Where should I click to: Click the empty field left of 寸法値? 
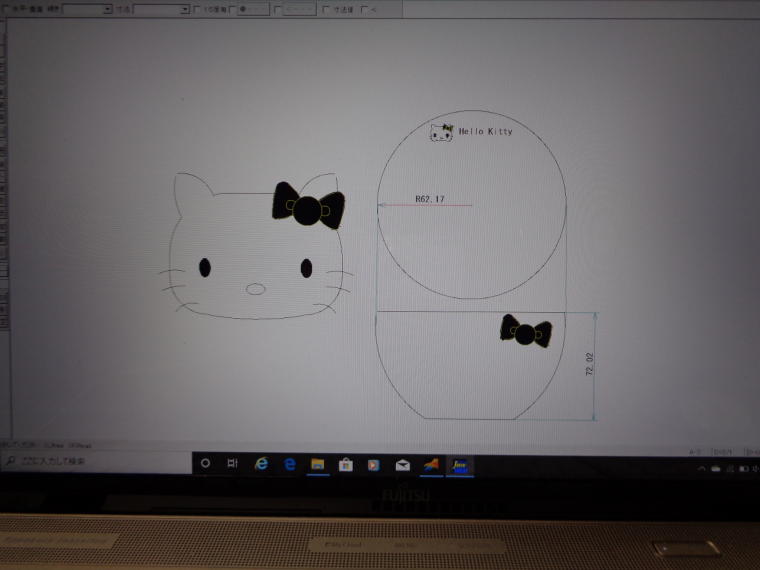tap(299, 9)
